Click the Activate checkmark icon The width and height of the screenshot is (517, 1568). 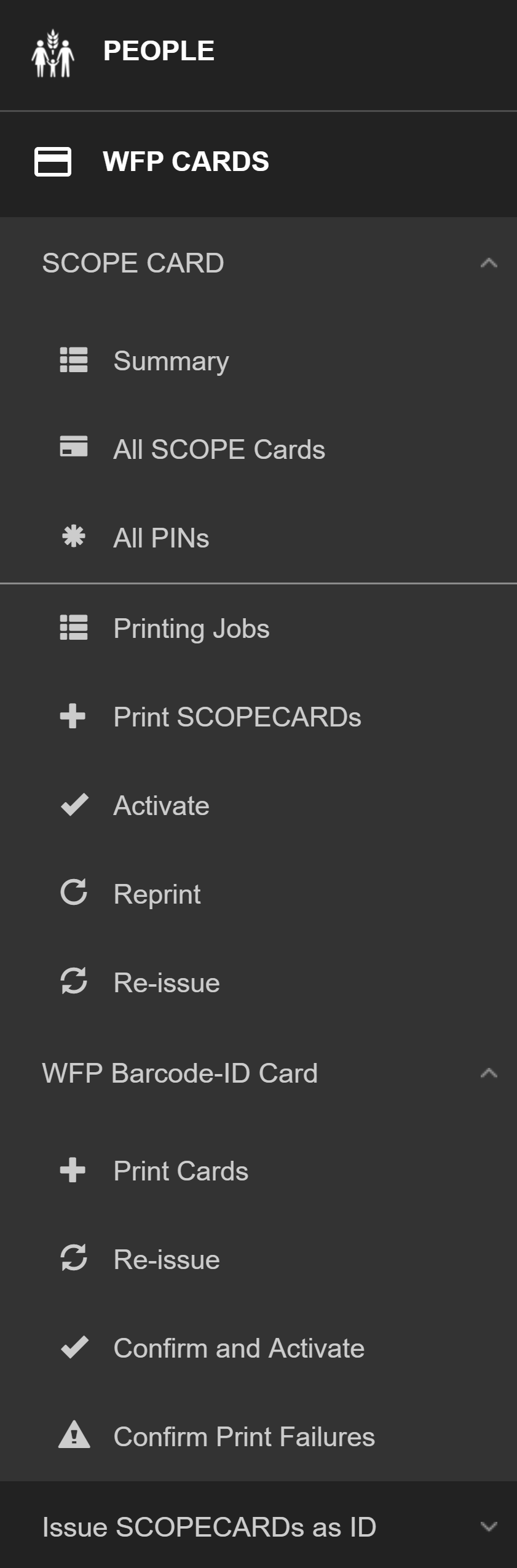tap(74, 805)
